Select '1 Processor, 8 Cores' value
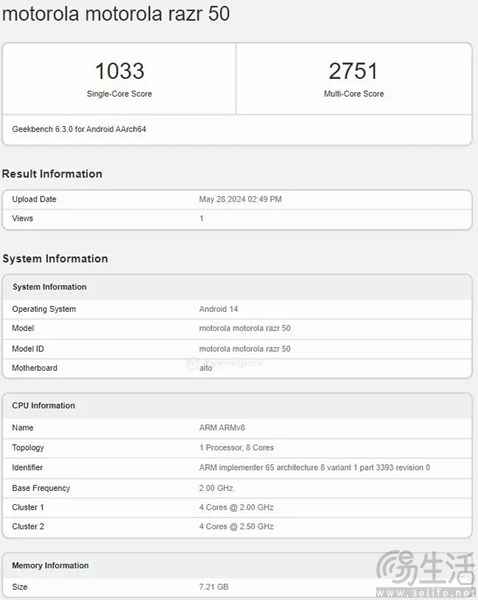Viewport: 478px width, 600px height. click(237, 447)
